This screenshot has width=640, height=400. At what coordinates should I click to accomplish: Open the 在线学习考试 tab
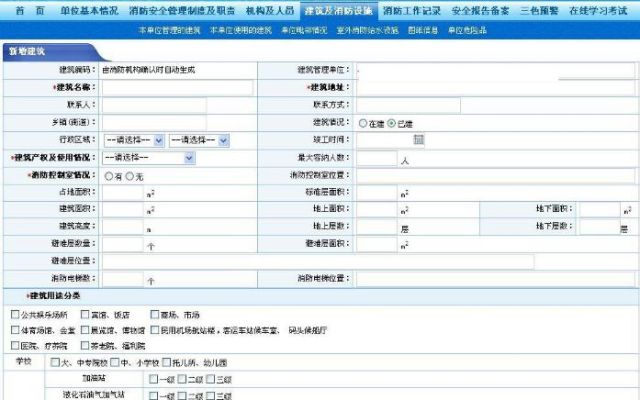pos(598,11)
